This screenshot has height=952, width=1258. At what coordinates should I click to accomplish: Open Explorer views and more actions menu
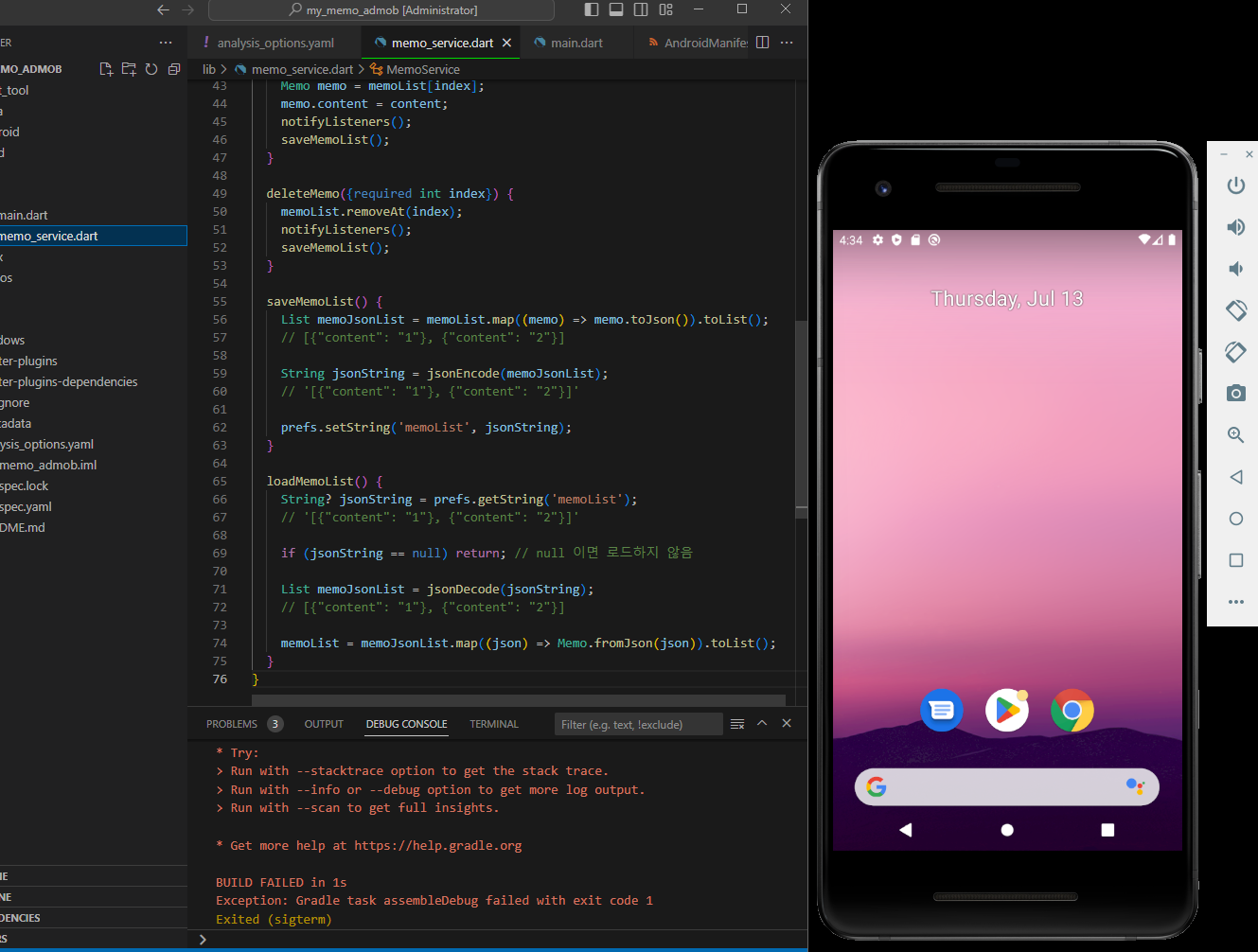point(167,43)
